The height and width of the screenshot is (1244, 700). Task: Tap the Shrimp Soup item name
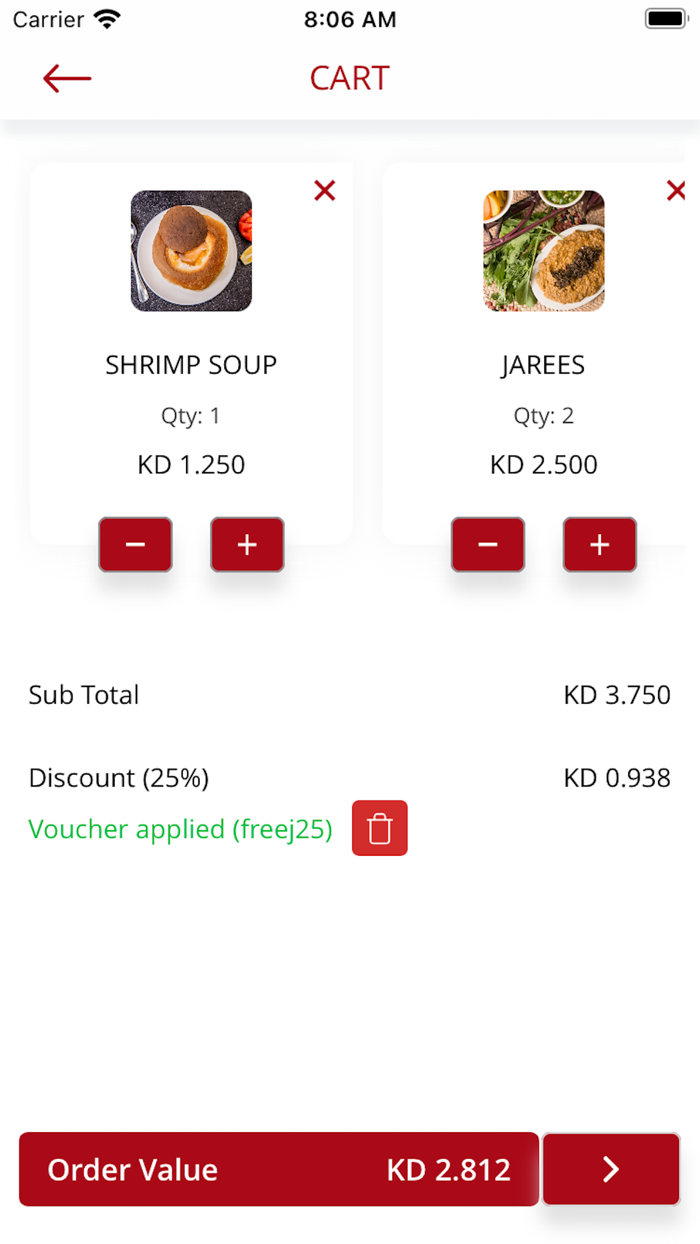pyautogui.click(x=191, y=365)
